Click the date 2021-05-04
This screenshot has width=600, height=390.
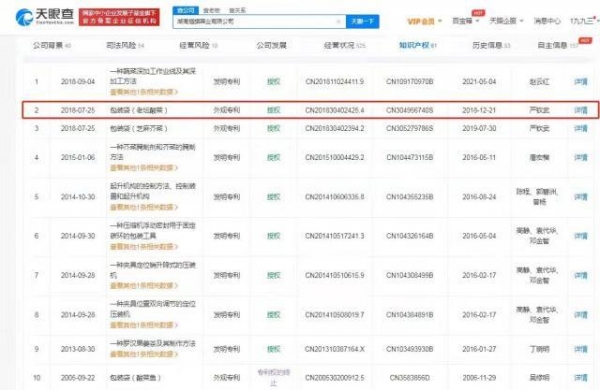479,82
